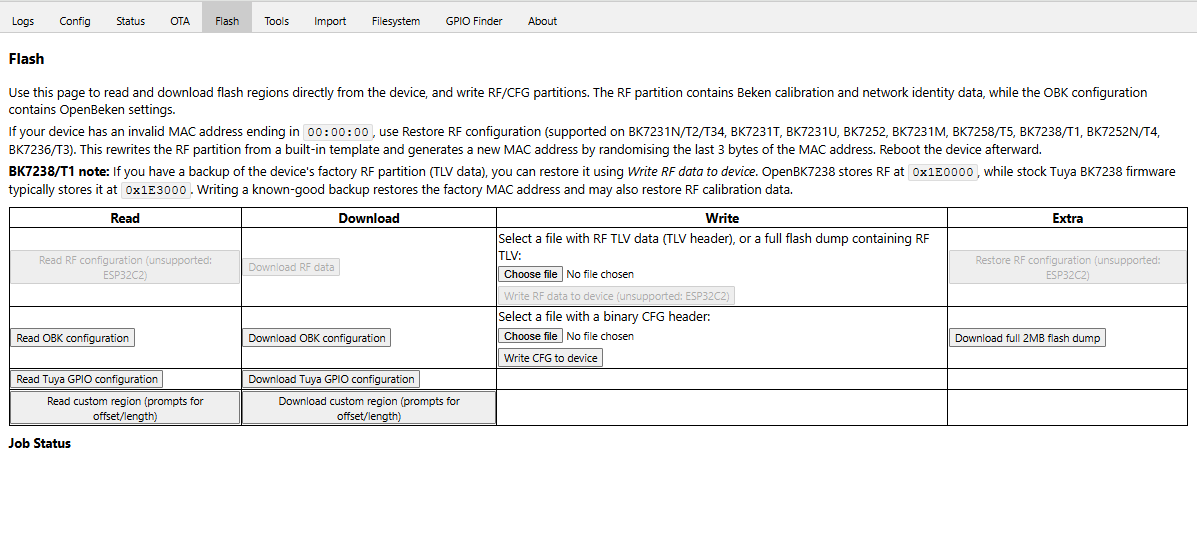Open the GPIO Finder tab
The height and width of the screenshot is (542, 1197).
click(474, 21)
